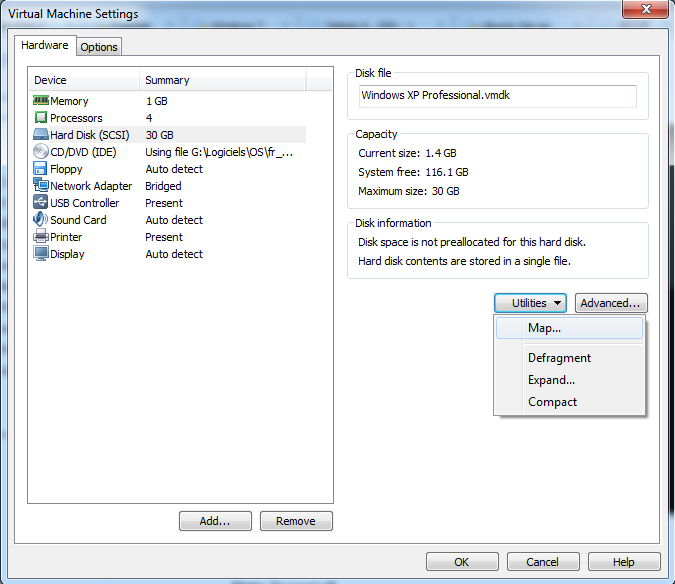The height and width of the screenshot is (584, 675).
Task: Select the Floppy row label
Action: point(66,169)
